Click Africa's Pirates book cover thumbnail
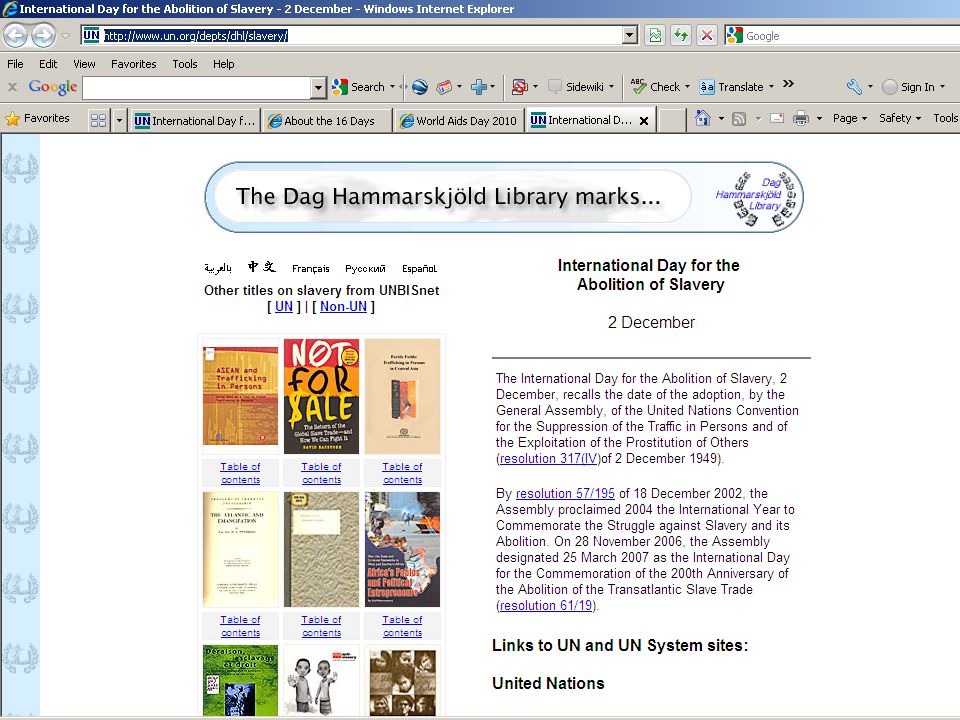The width and height of the screenshot is (960, 720). 402,549
